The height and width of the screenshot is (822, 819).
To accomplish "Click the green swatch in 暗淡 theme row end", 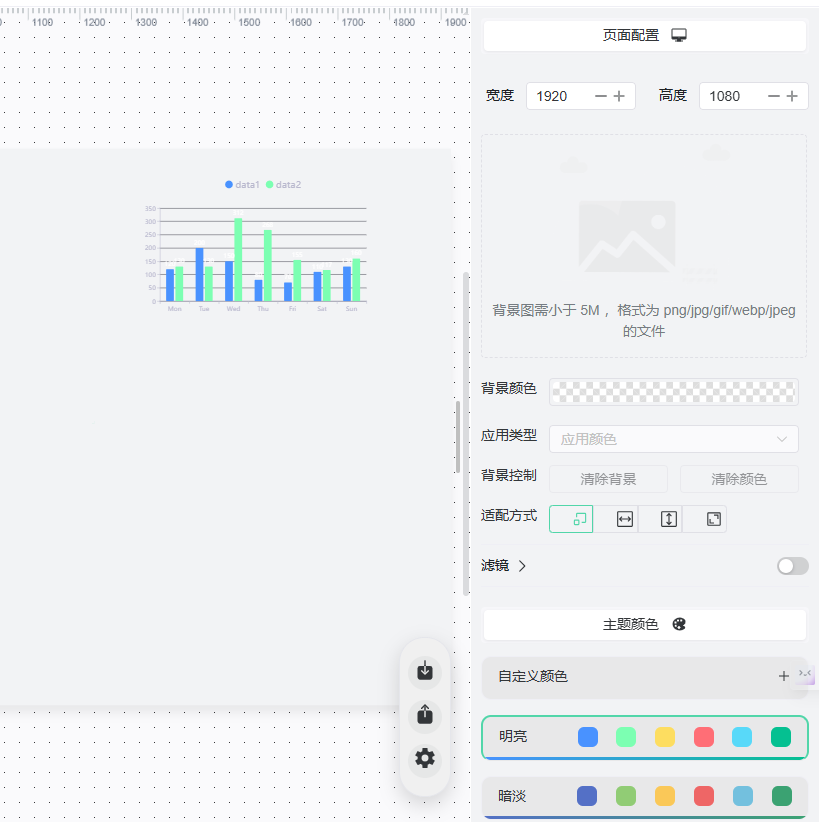I will pyautogui.click(x=782, y=796).
